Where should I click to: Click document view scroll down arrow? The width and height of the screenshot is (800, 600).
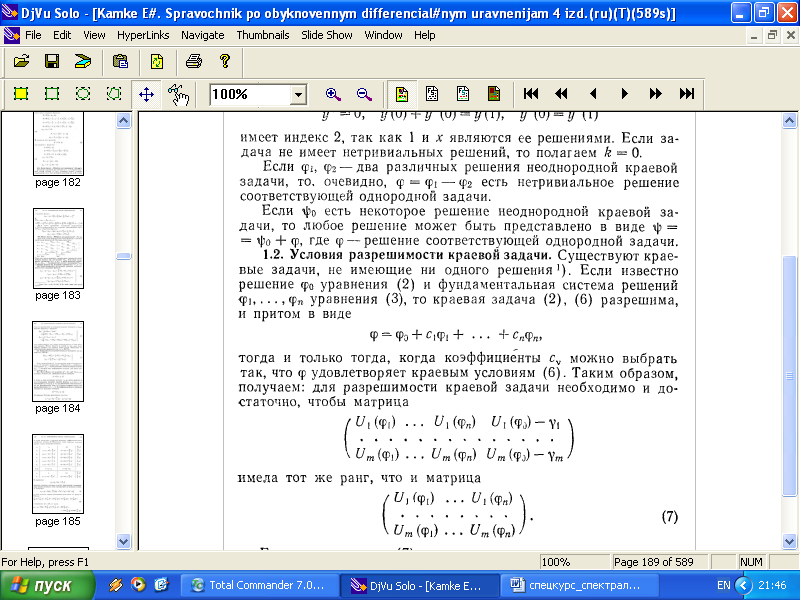pyautogui.click(x=789, y=541)
